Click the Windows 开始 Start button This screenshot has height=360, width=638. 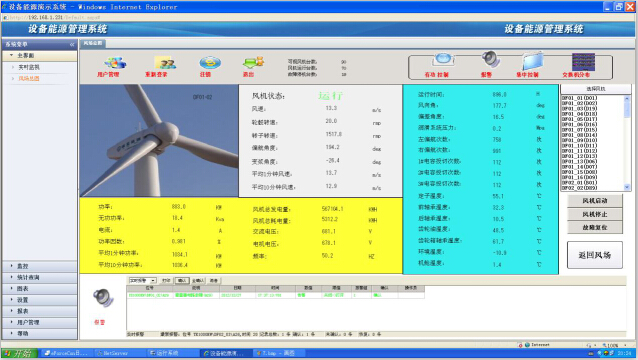coord(20,353)
